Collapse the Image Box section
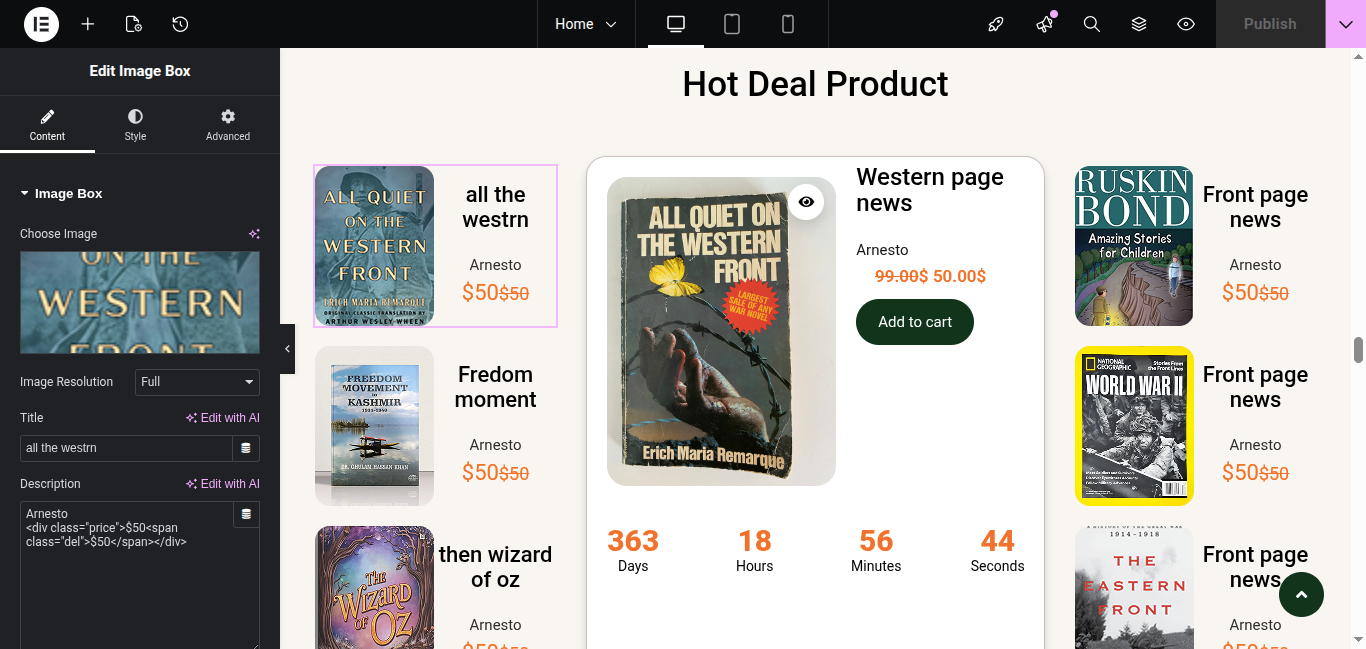The height and width of the screenshot is (649, 1366). click(x=25, y=194)
